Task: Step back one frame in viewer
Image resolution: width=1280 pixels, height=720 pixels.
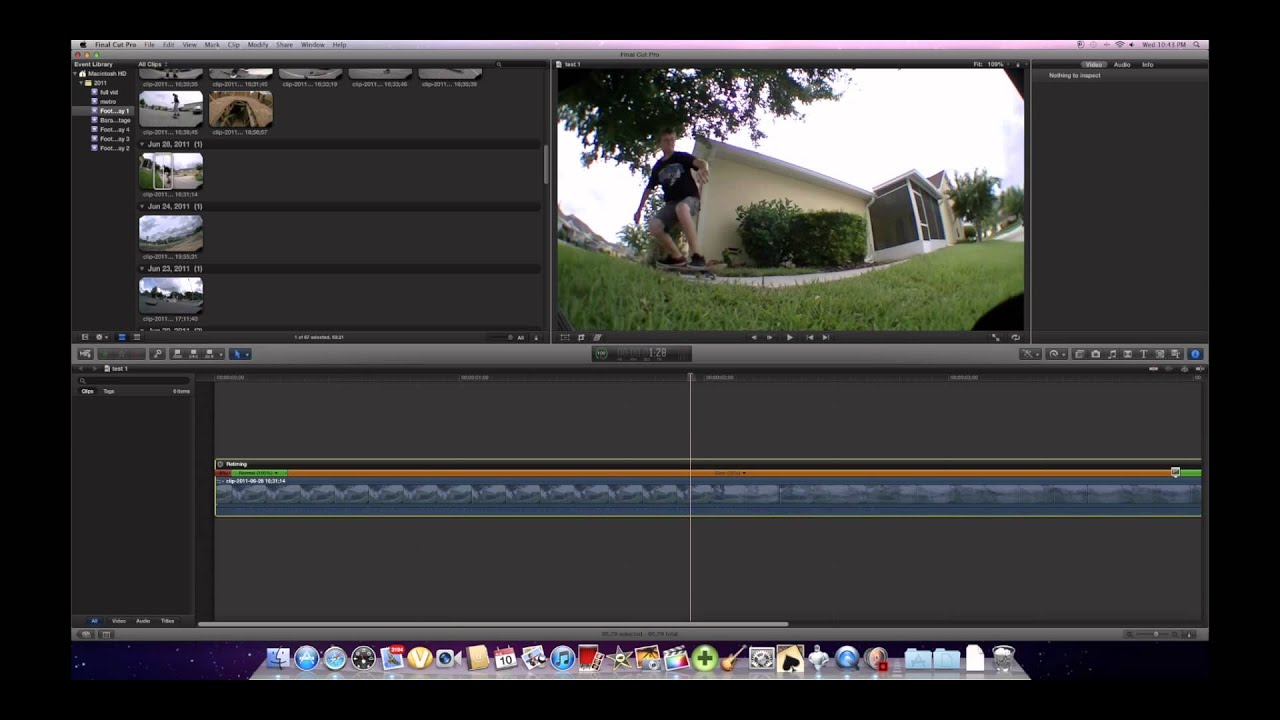Action: pos(754,337)
